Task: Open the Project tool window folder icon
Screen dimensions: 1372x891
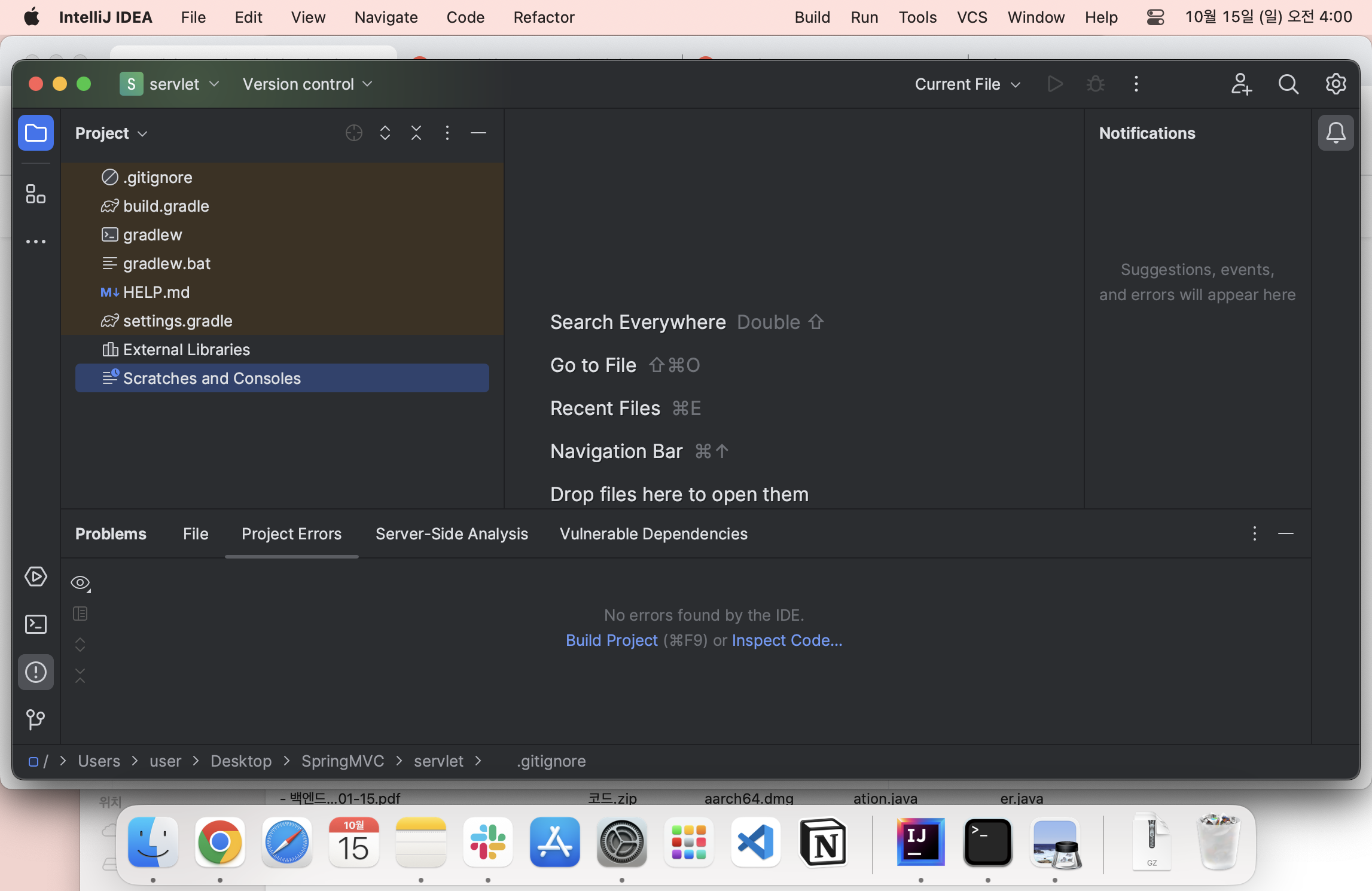Action: pyautogui.click(x=36, y=133)
